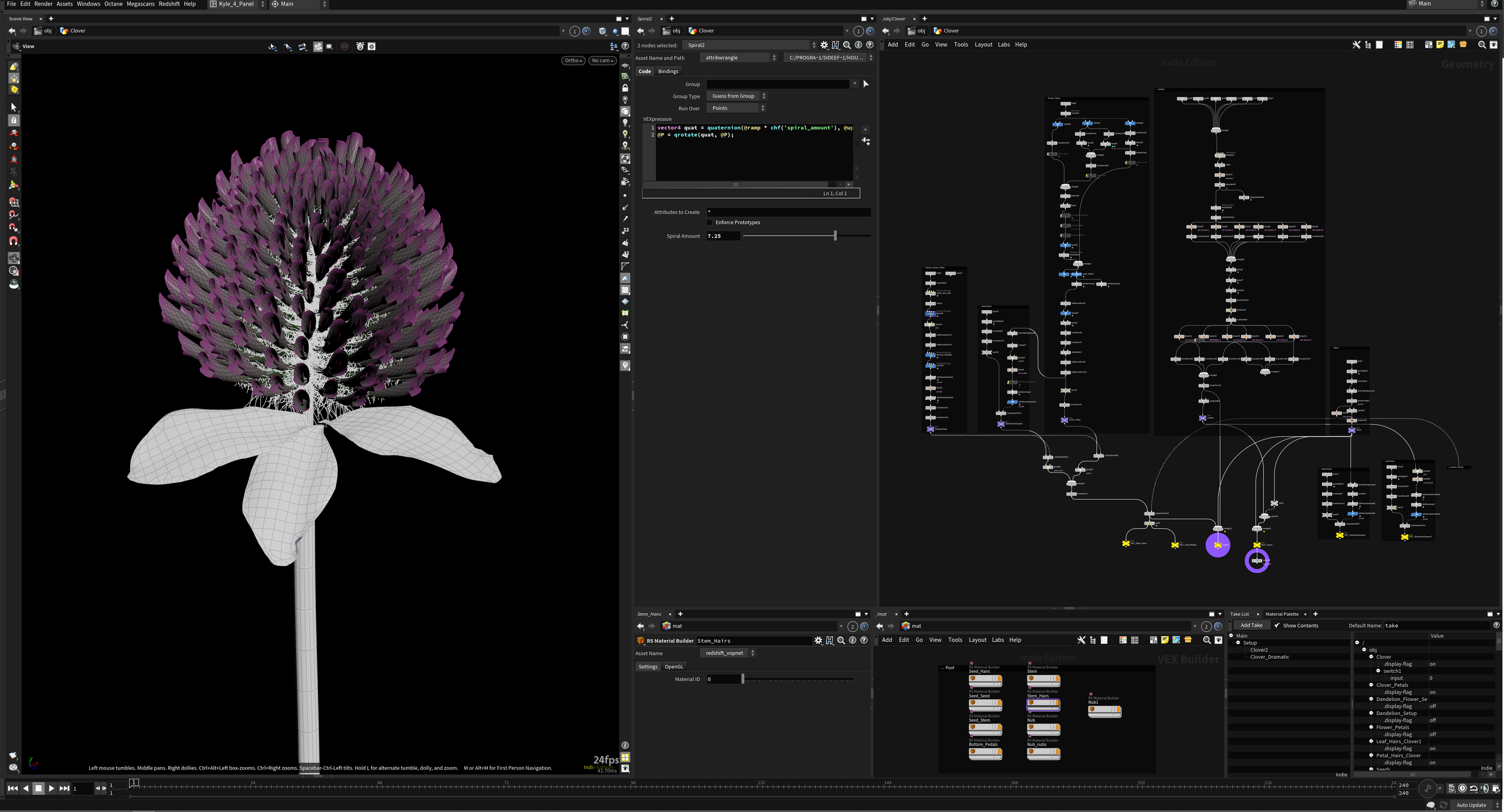Click the gear icon in Spiral2 parameter pane
This screenshot has height=812, width=1504.
[824, 45]
